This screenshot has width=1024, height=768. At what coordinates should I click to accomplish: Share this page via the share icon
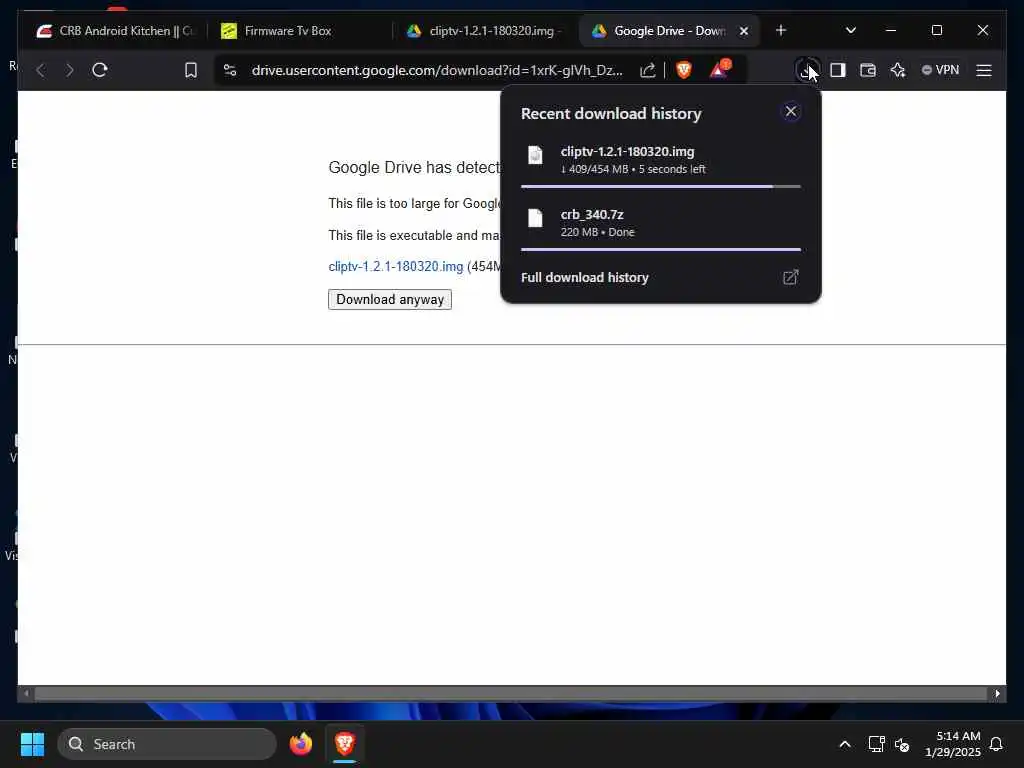click(x=647, y=70)
